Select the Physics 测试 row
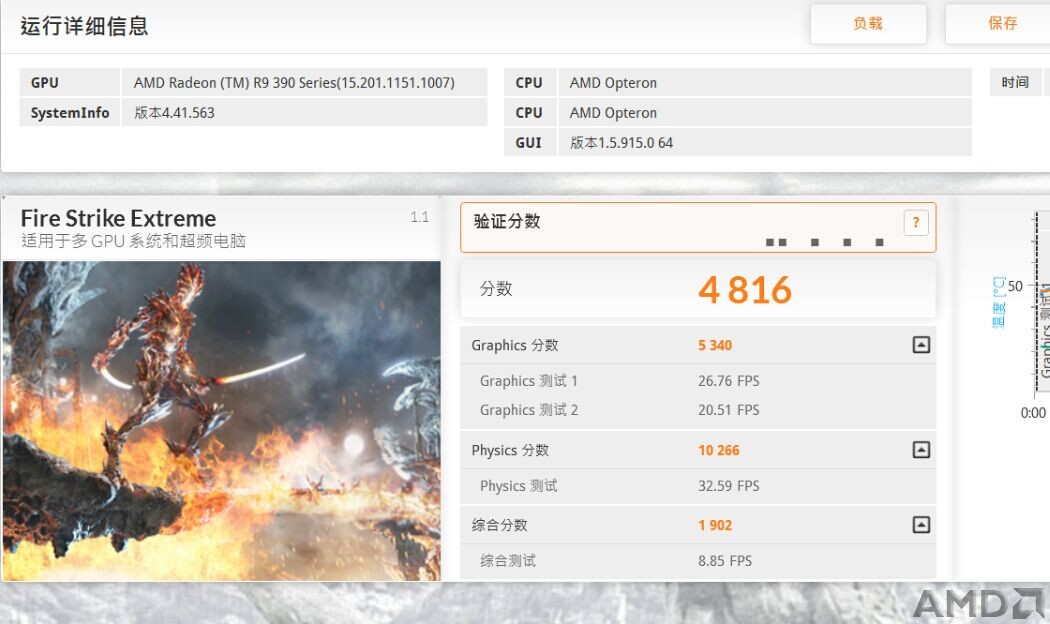This screenshot has width=1050, height=624. (x=698, y=486)
